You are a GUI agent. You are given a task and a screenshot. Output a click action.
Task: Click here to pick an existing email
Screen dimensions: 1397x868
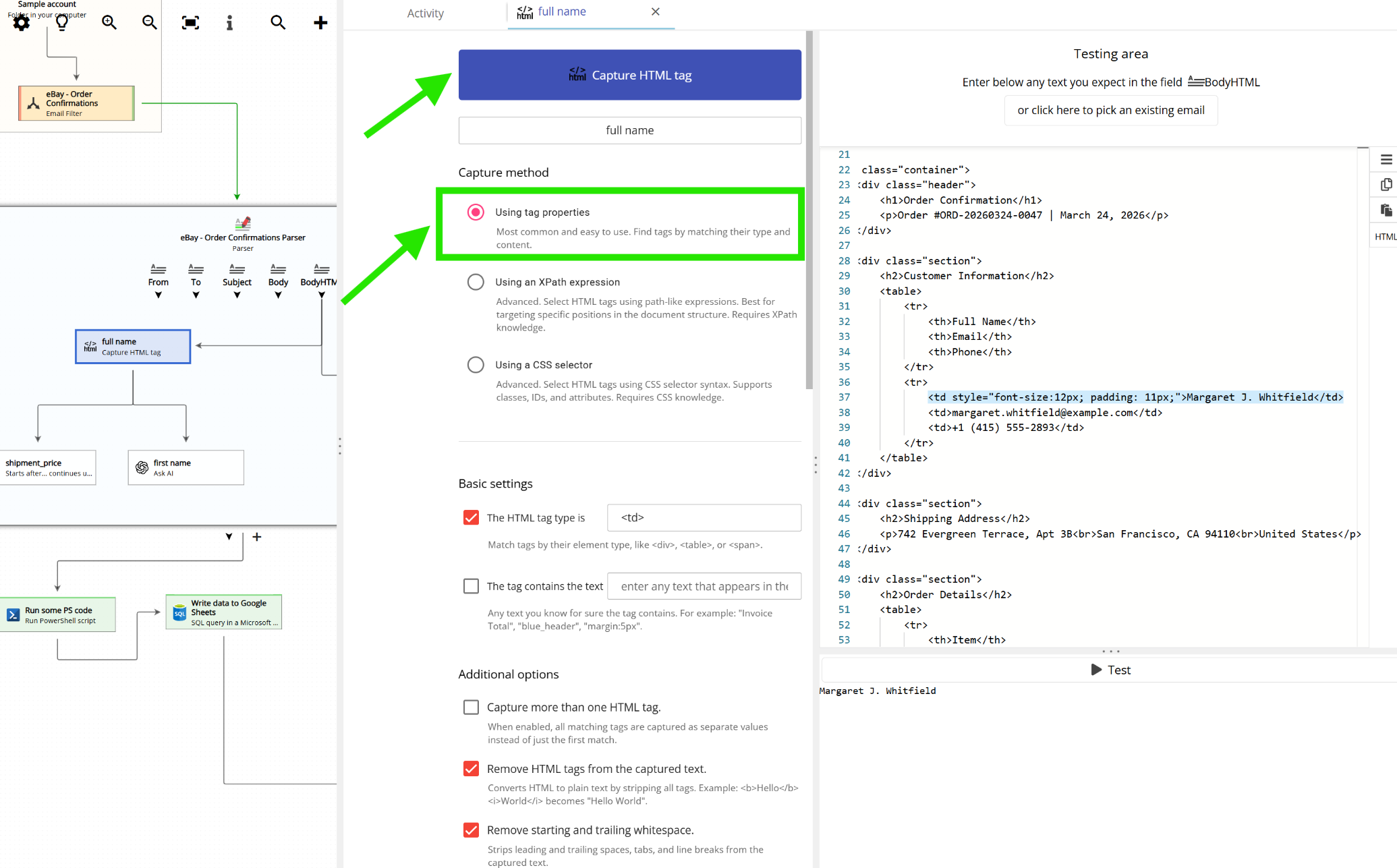point(1110,110)
